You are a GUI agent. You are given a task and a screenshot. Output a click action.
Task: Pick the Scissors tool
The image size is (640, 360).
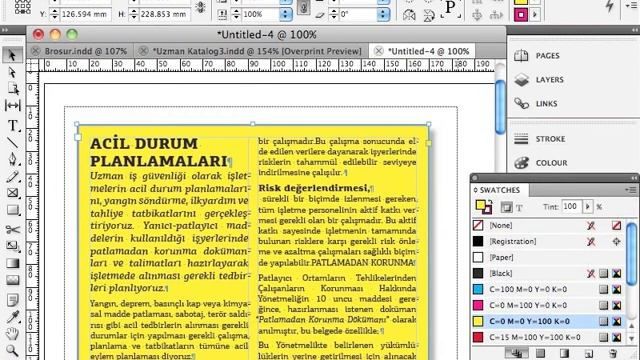(x=12, y=229)
